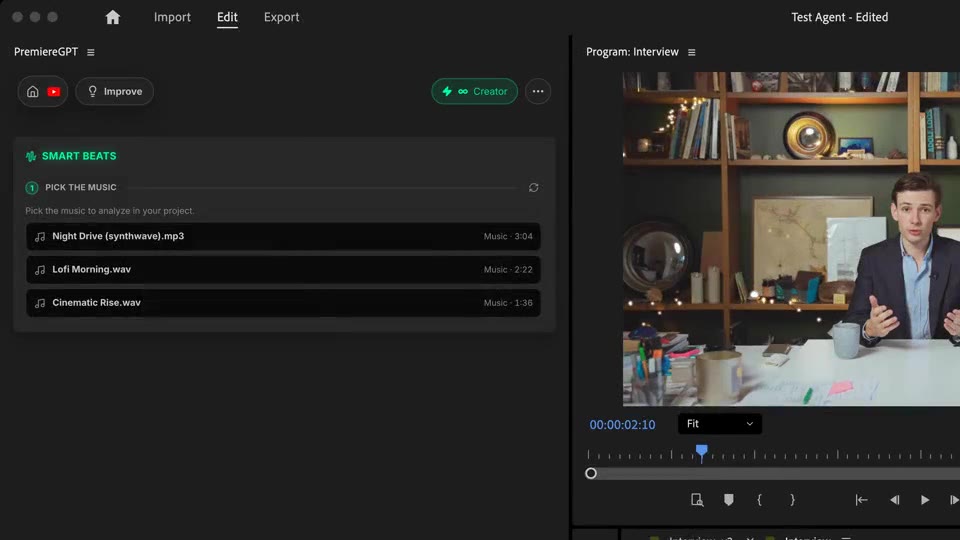Click the 00:00:02:10 timecode field
Screen dimensions: 960x540
[622, 424]
